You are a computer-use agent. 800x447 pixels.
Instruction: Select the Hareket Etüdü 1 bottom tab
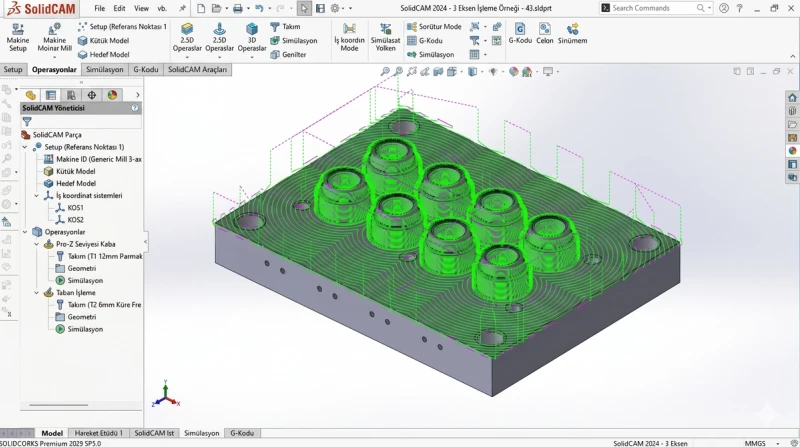(98, 433)
